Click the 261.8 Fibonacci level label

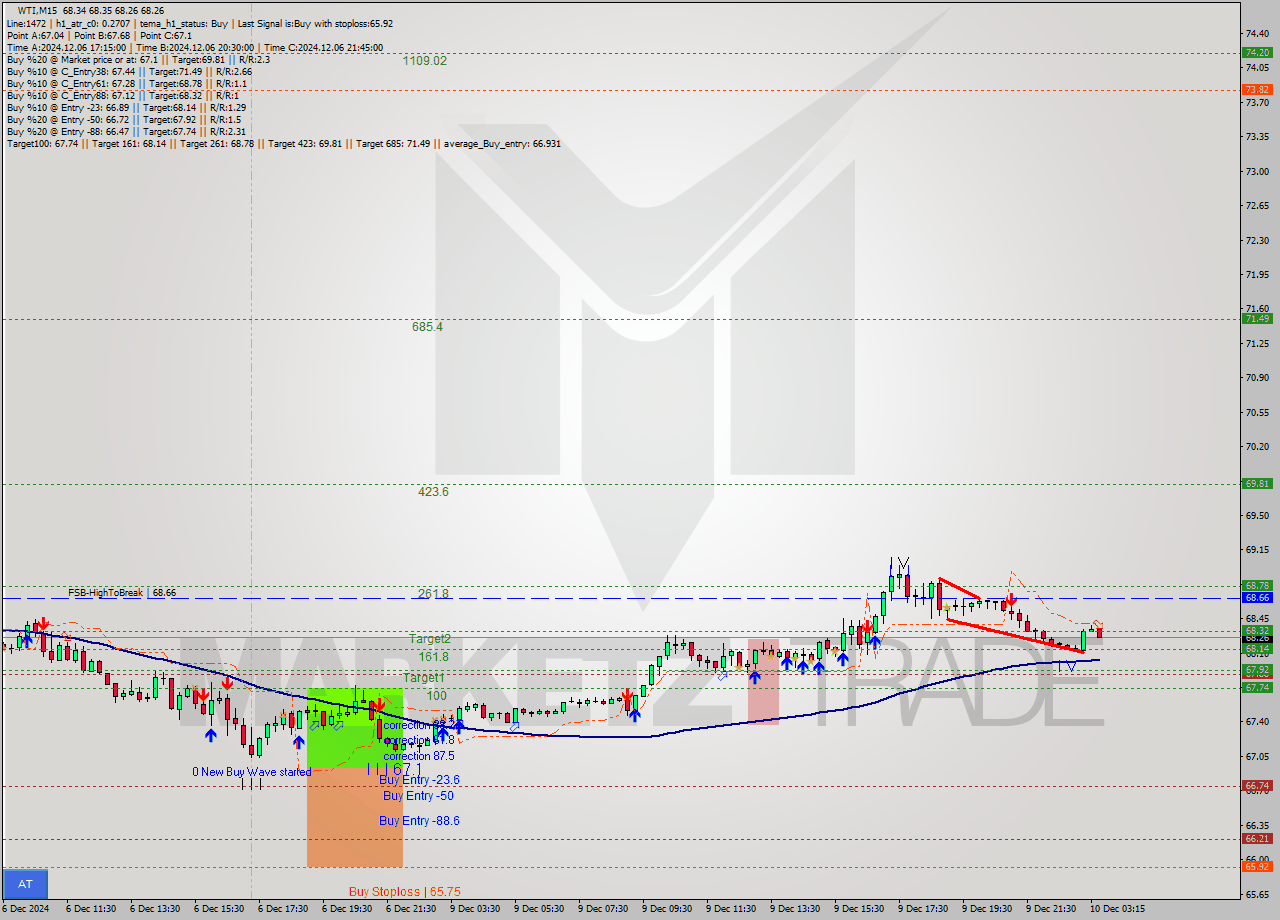(433, 594)
